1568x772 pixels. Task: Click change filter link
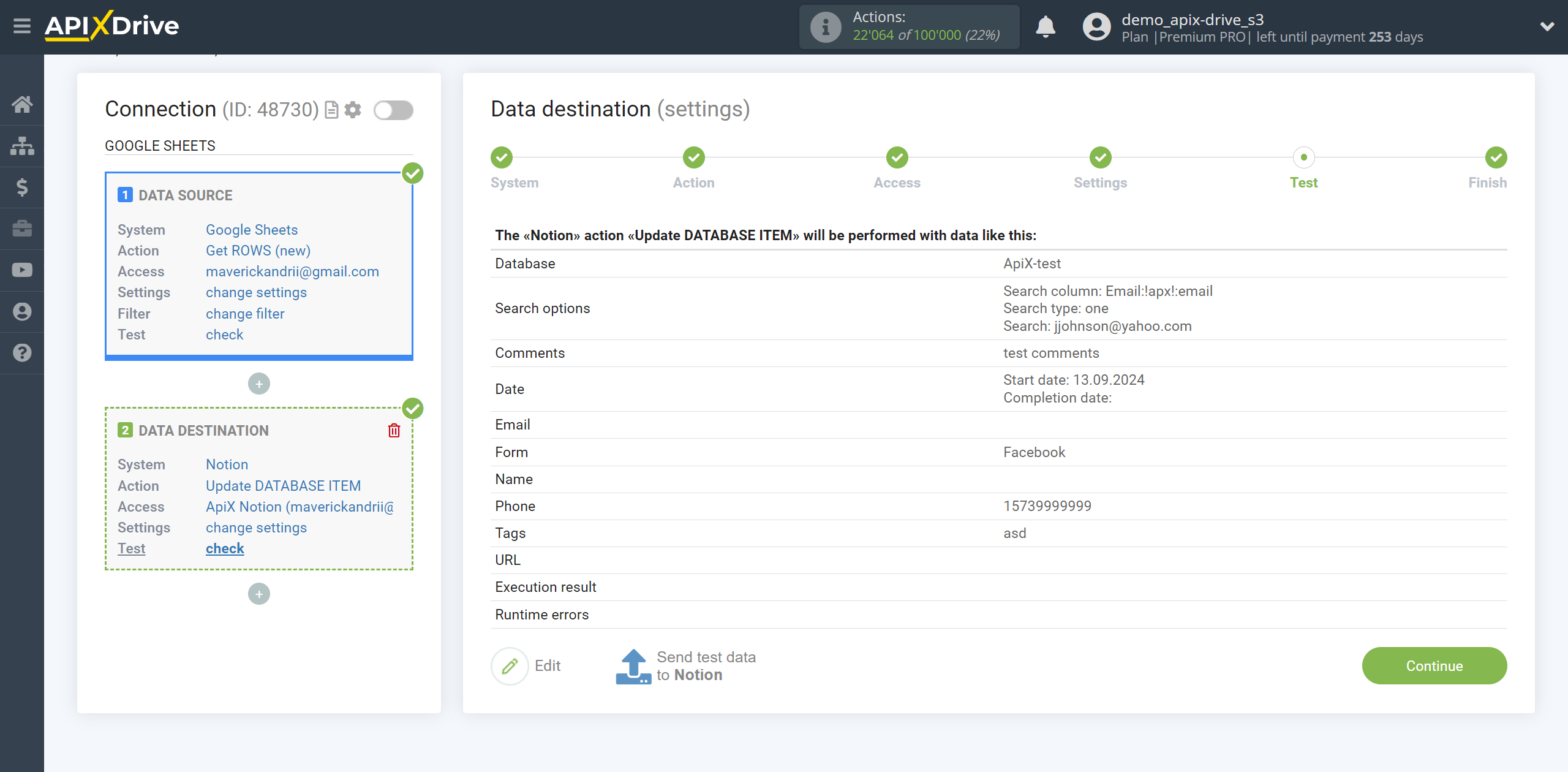(x=245, y=314)
